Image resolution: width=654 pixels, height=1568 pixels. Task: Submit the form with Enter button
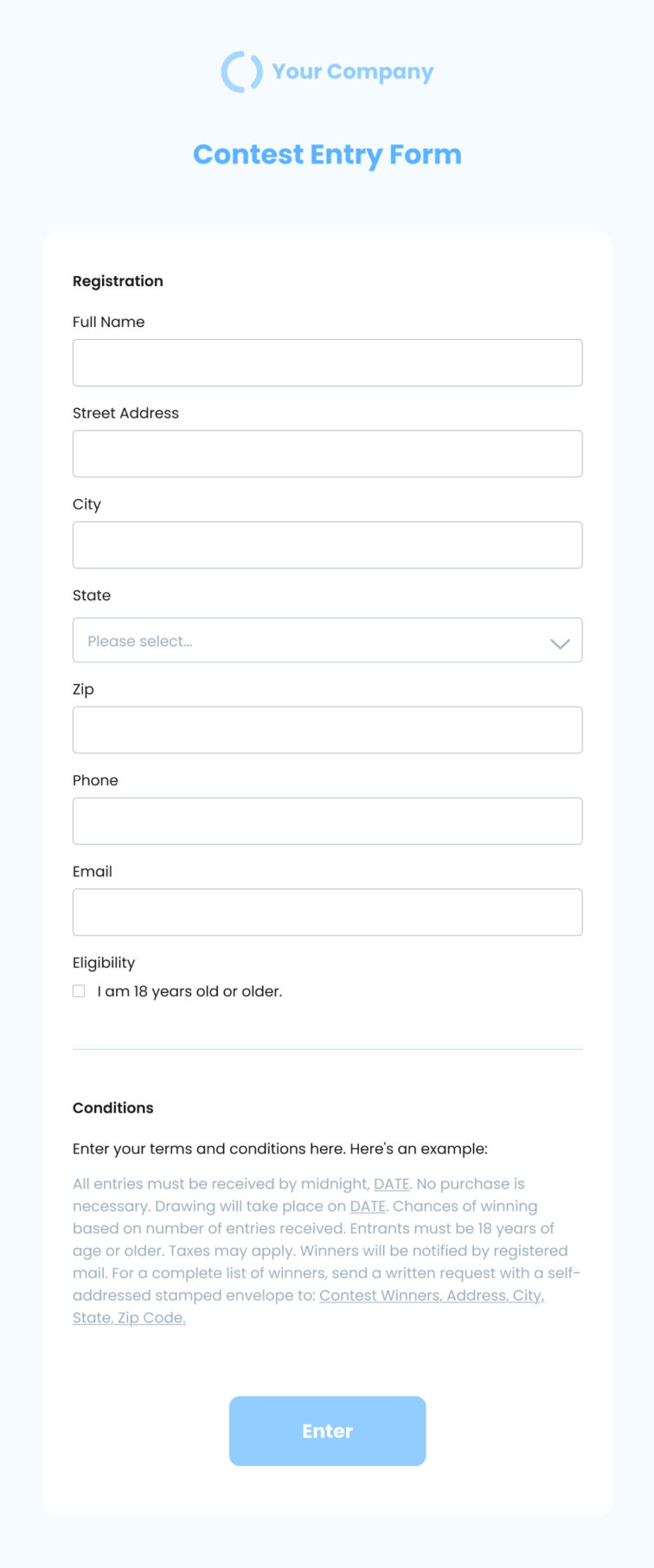tap(327, 1431)
